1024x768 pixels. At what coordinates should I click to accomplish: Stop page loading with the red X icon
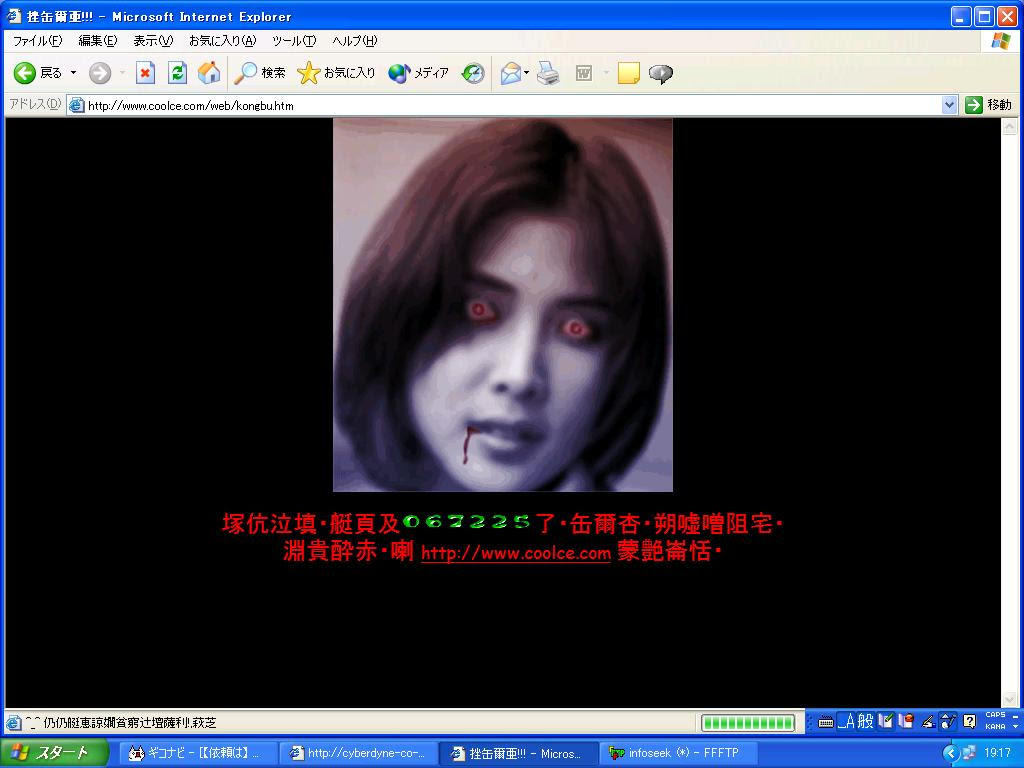(145, 73)
